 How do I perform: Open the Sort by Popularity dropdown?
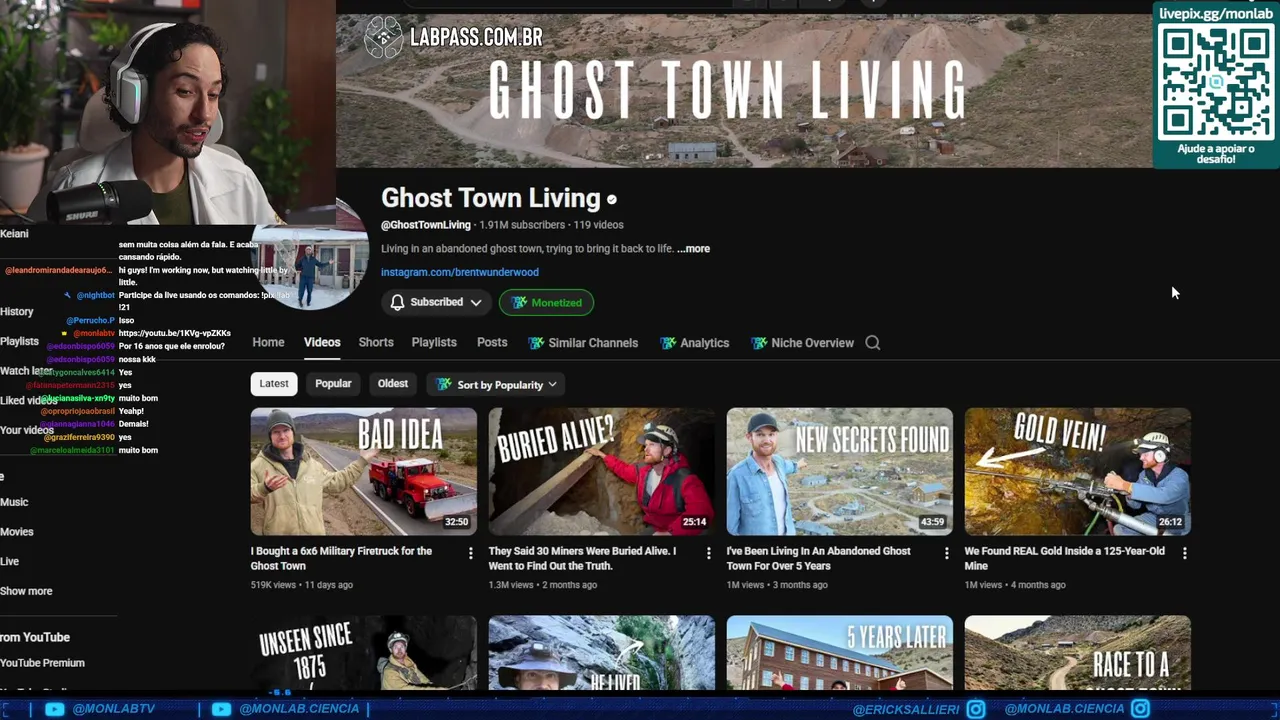point(496,384)
